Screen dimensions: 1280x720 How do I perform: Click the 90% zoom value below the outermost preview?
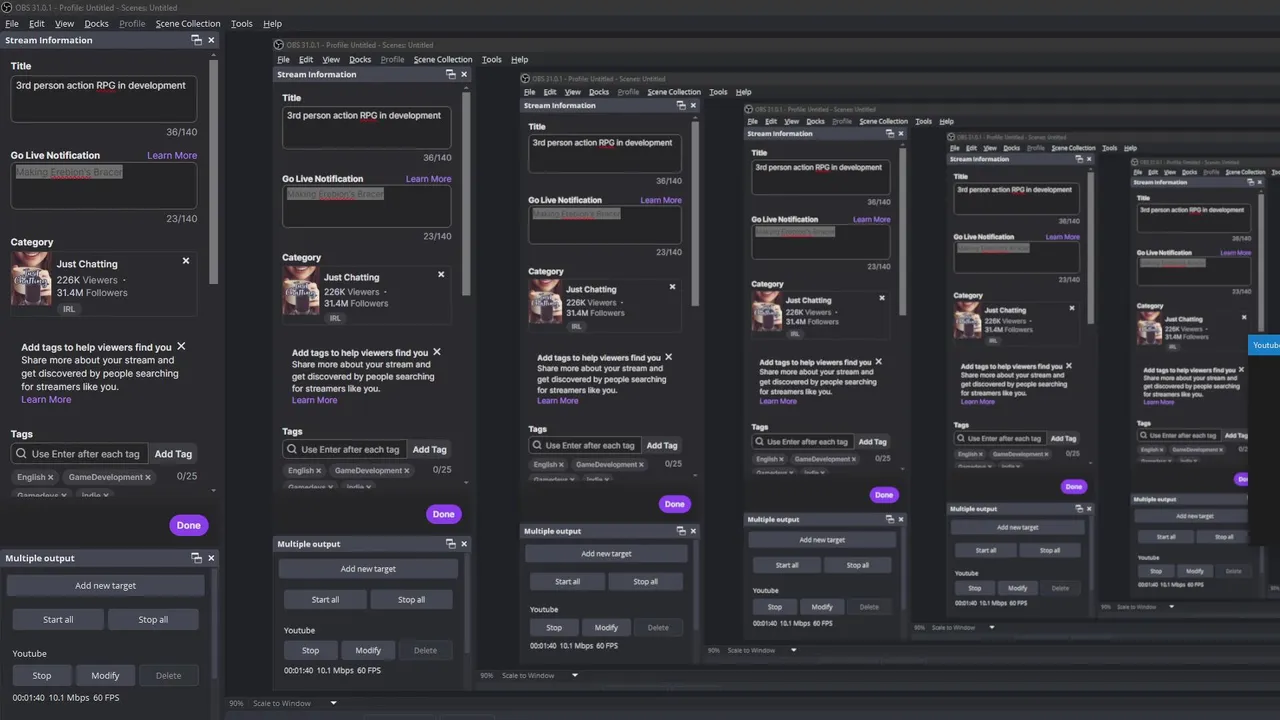click(x=237, y=703)
